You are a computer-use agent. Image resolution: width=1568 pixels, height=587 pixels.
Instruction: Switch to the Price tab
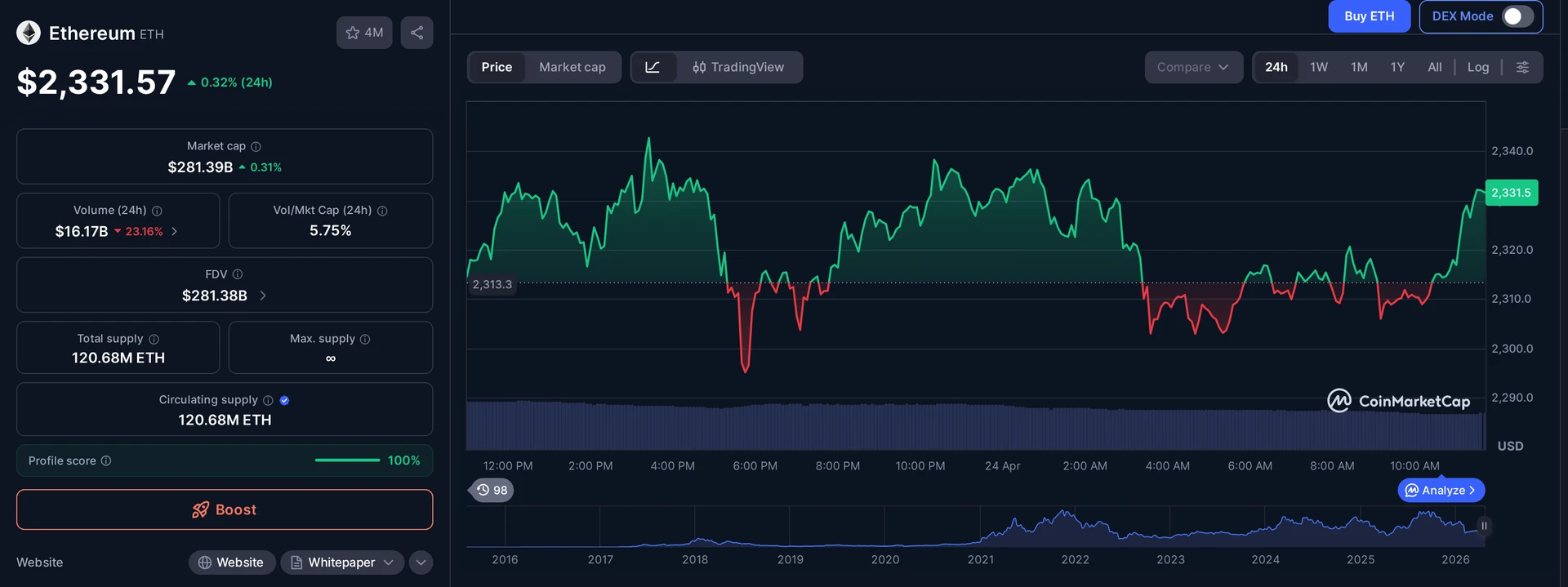(497, 67)
